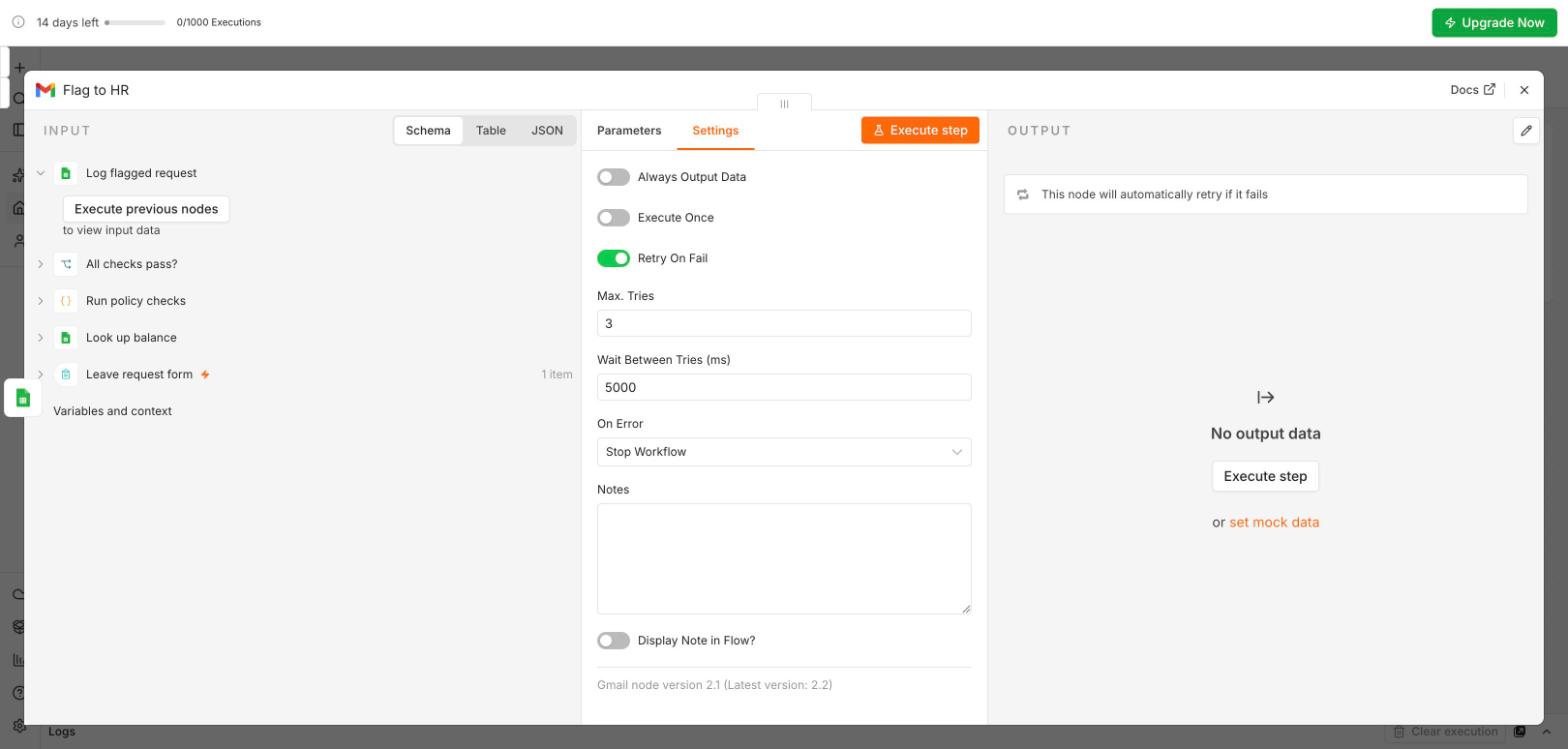Click the If branch icon of All checks pass?

coord(66,264)
